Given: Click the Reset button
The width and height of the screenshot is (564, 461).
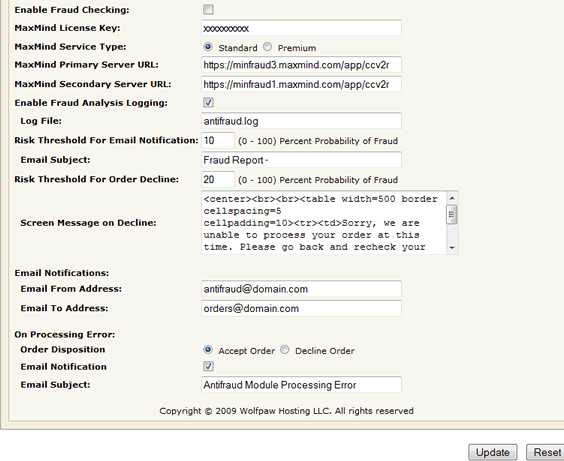Looking at the screenshot, I should [546, 452].
